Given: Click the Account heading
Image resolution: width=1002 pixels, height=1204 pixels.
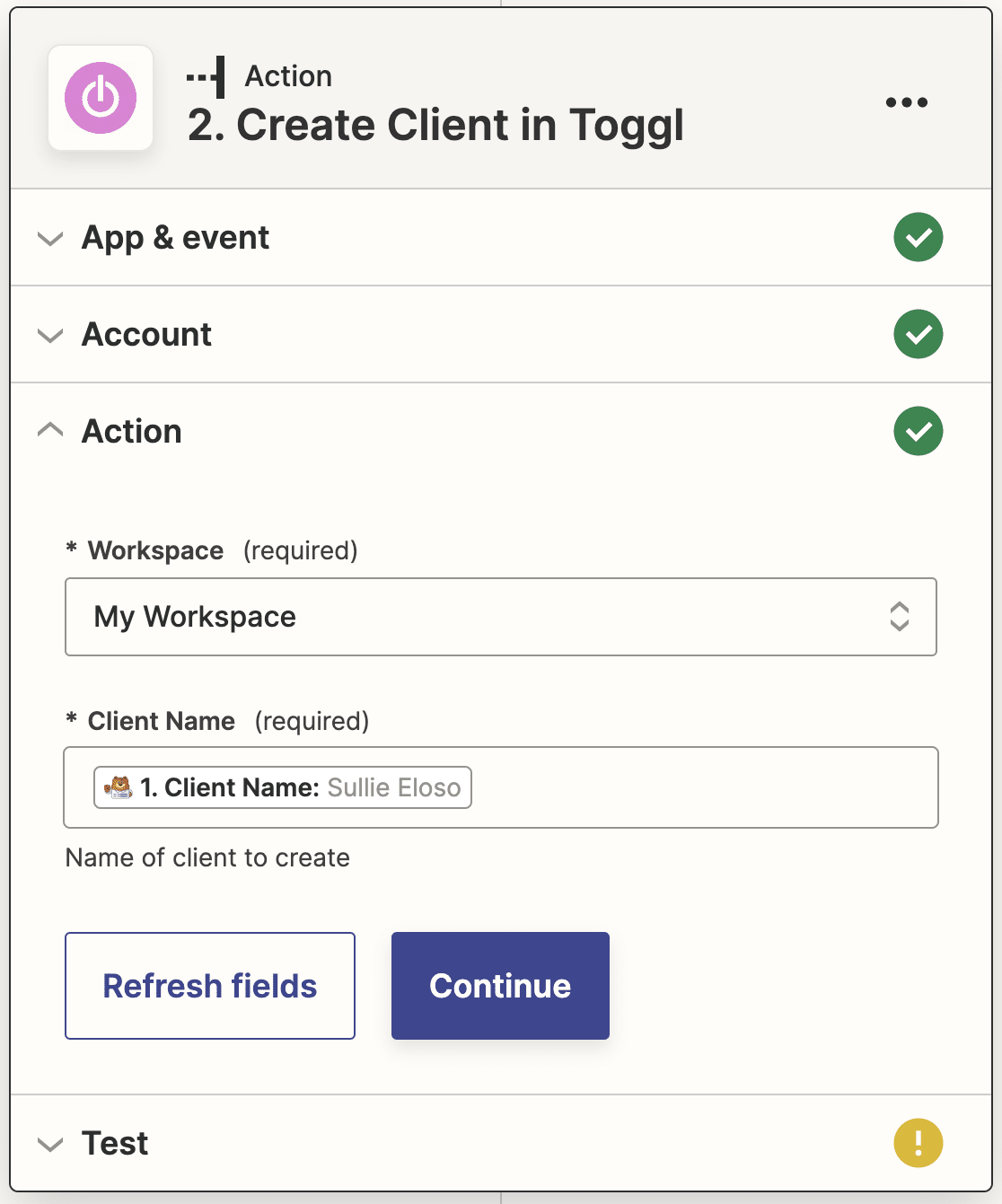Looking at the screenshot, I should click(x=147, y=334).
